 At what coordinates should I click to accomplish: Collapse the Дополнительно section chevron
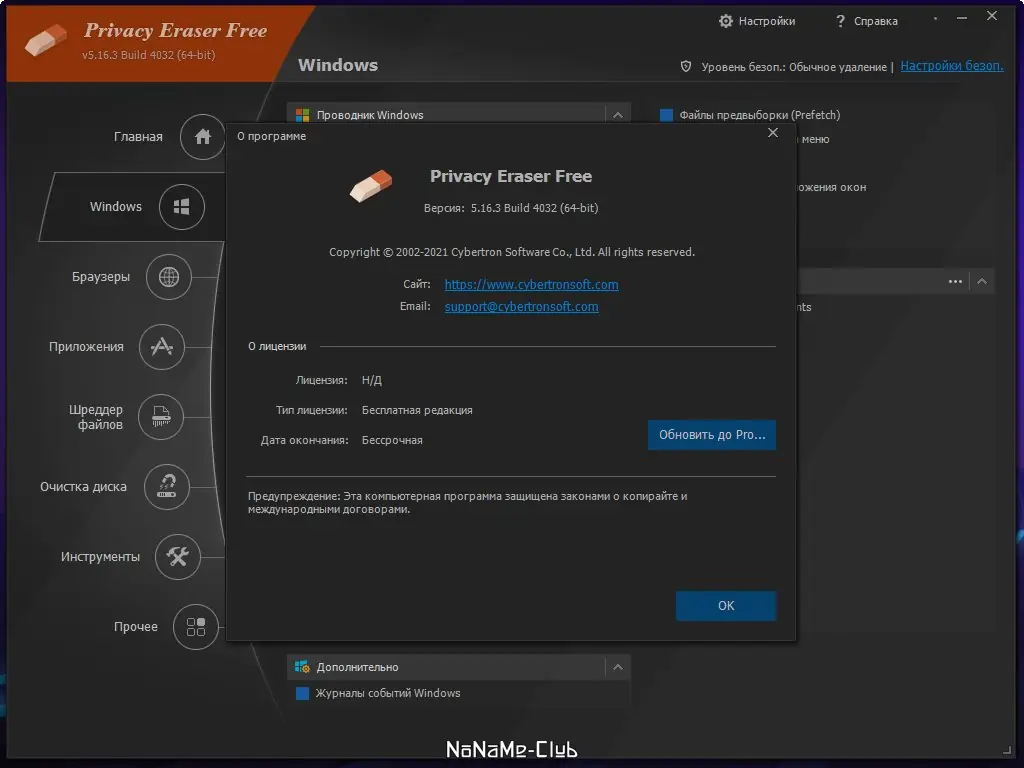(x=617, y=667)
